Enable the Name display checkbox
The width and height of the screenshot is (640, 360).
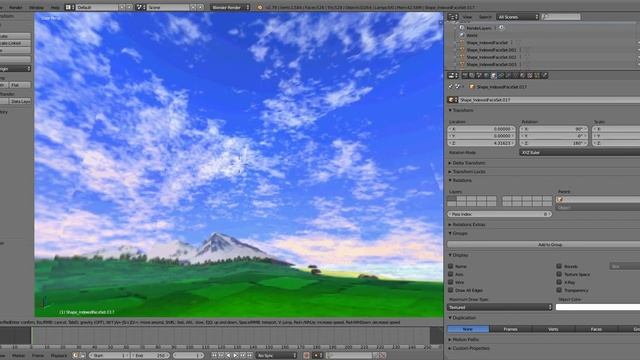(451, 266)
